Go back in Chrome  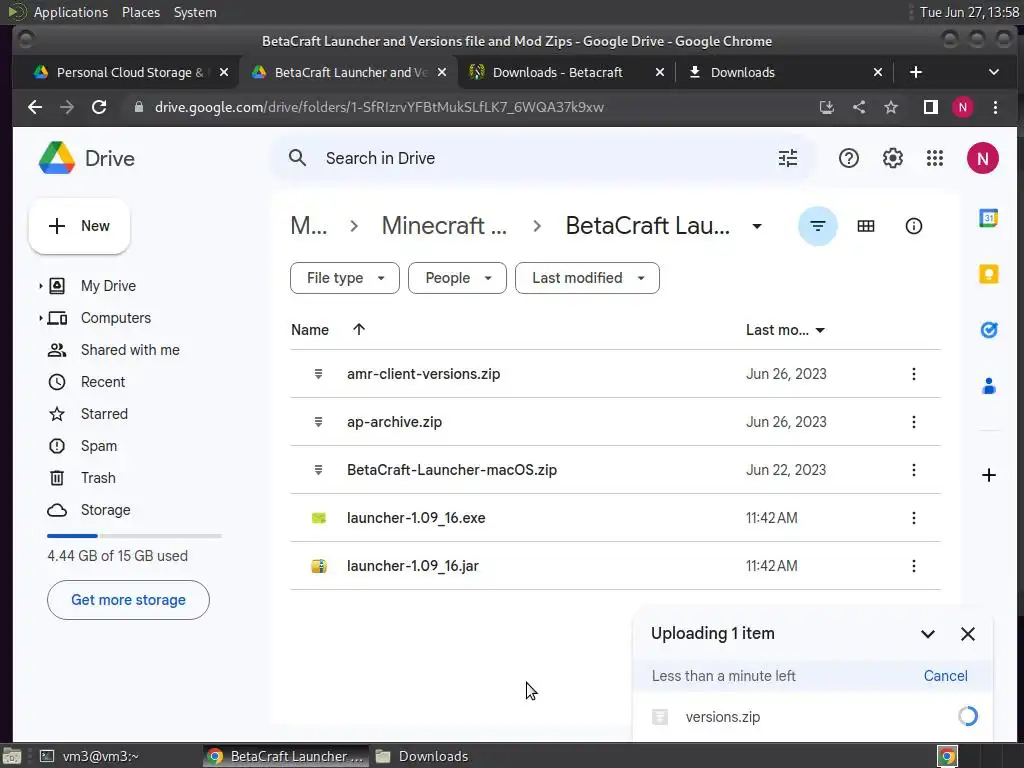(35, 107)
